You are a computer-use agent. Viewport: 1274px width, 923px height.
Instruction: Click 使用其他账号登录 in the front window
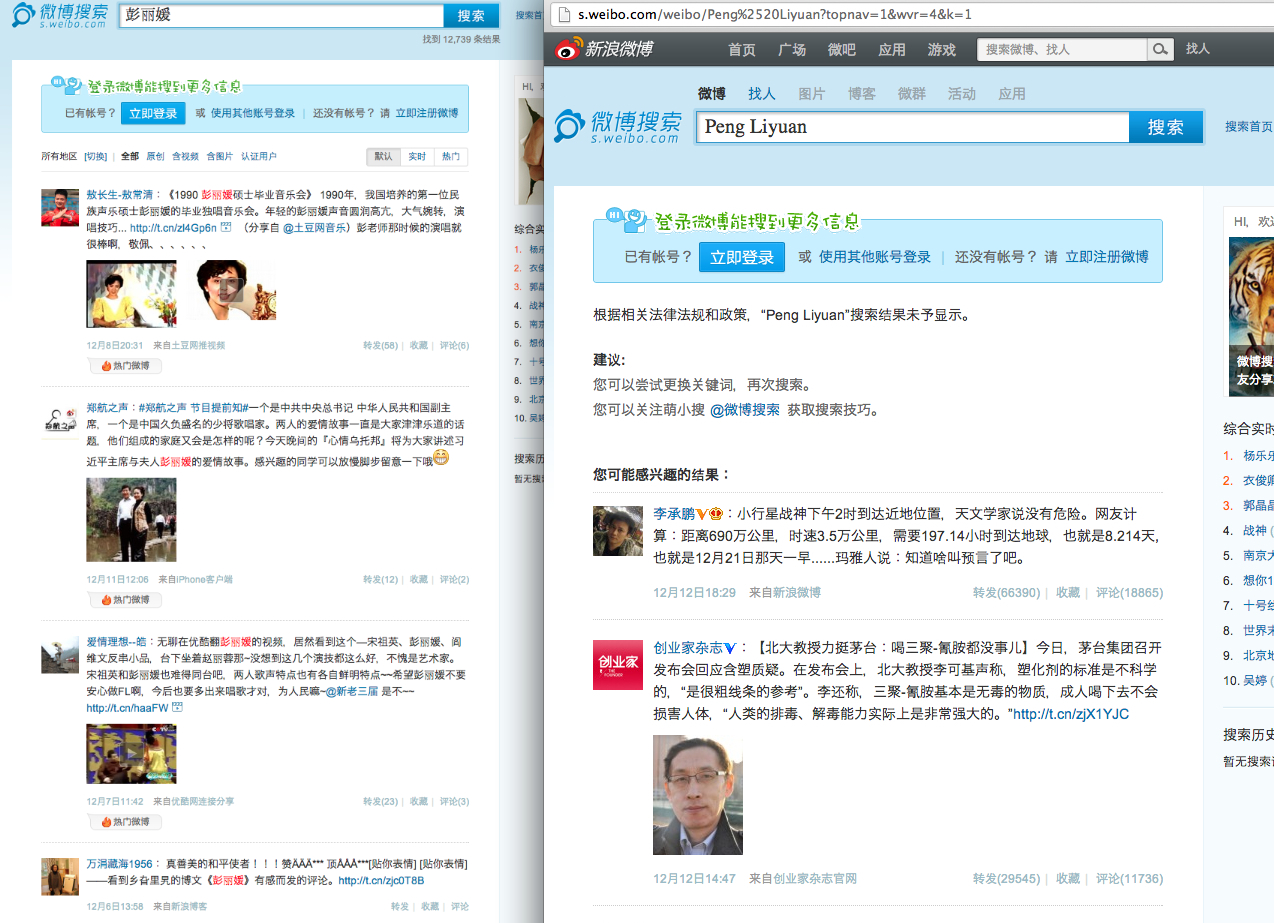point(875,257)
